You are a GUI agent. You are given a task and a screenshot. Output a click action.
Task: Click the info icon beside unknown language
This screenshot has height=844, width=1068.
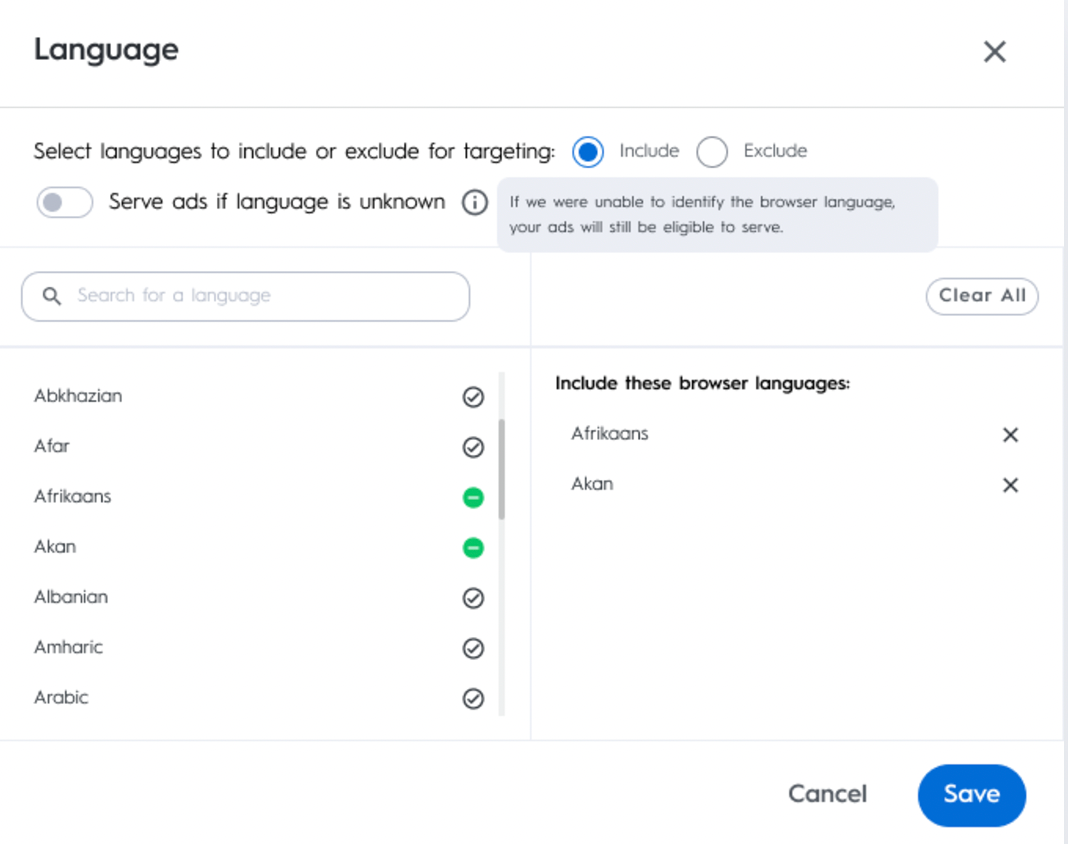(x=475, y=203)
